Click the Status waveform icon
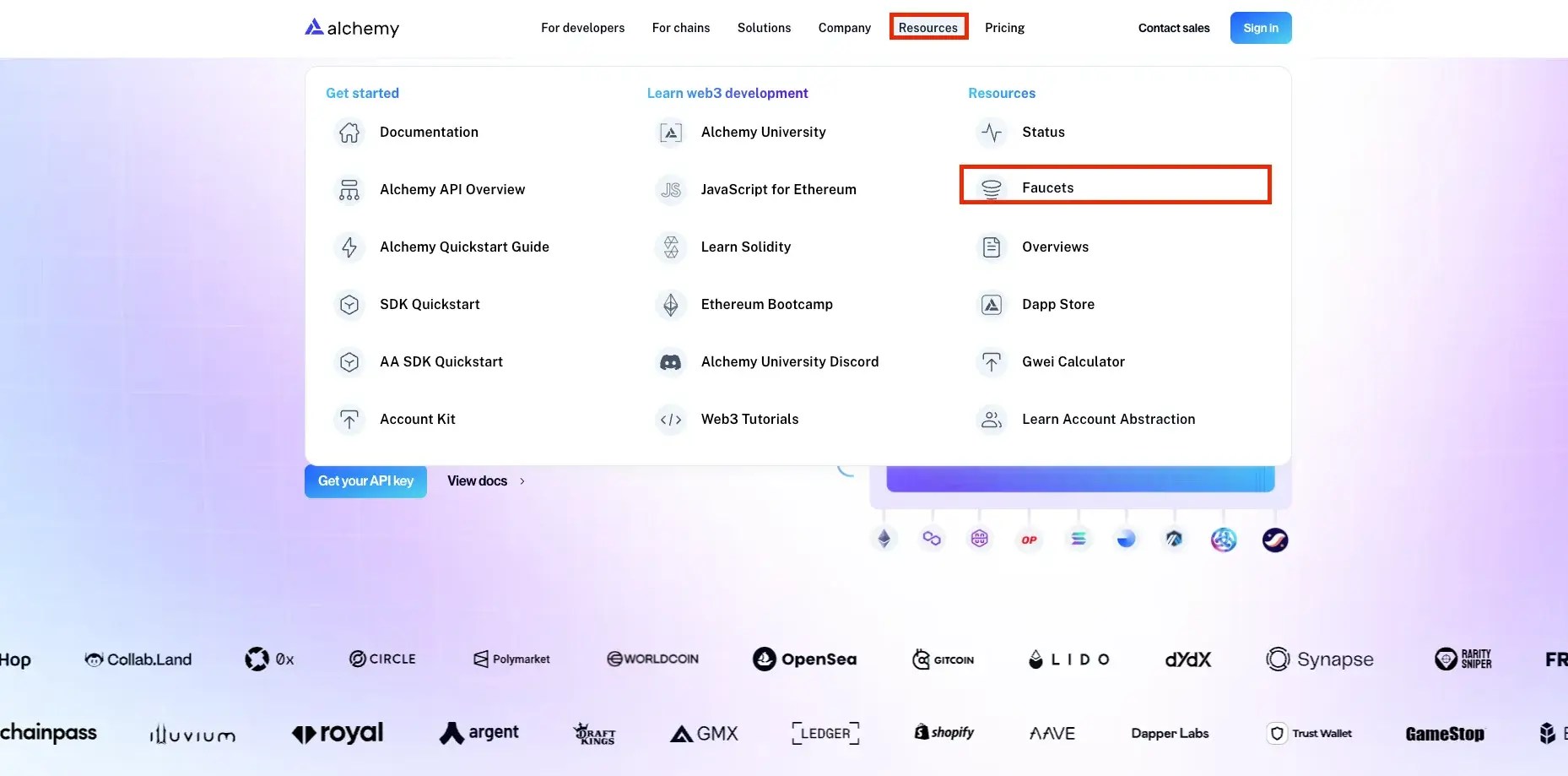This screenshot has width=1568, height=776. [x=992, y=132]
